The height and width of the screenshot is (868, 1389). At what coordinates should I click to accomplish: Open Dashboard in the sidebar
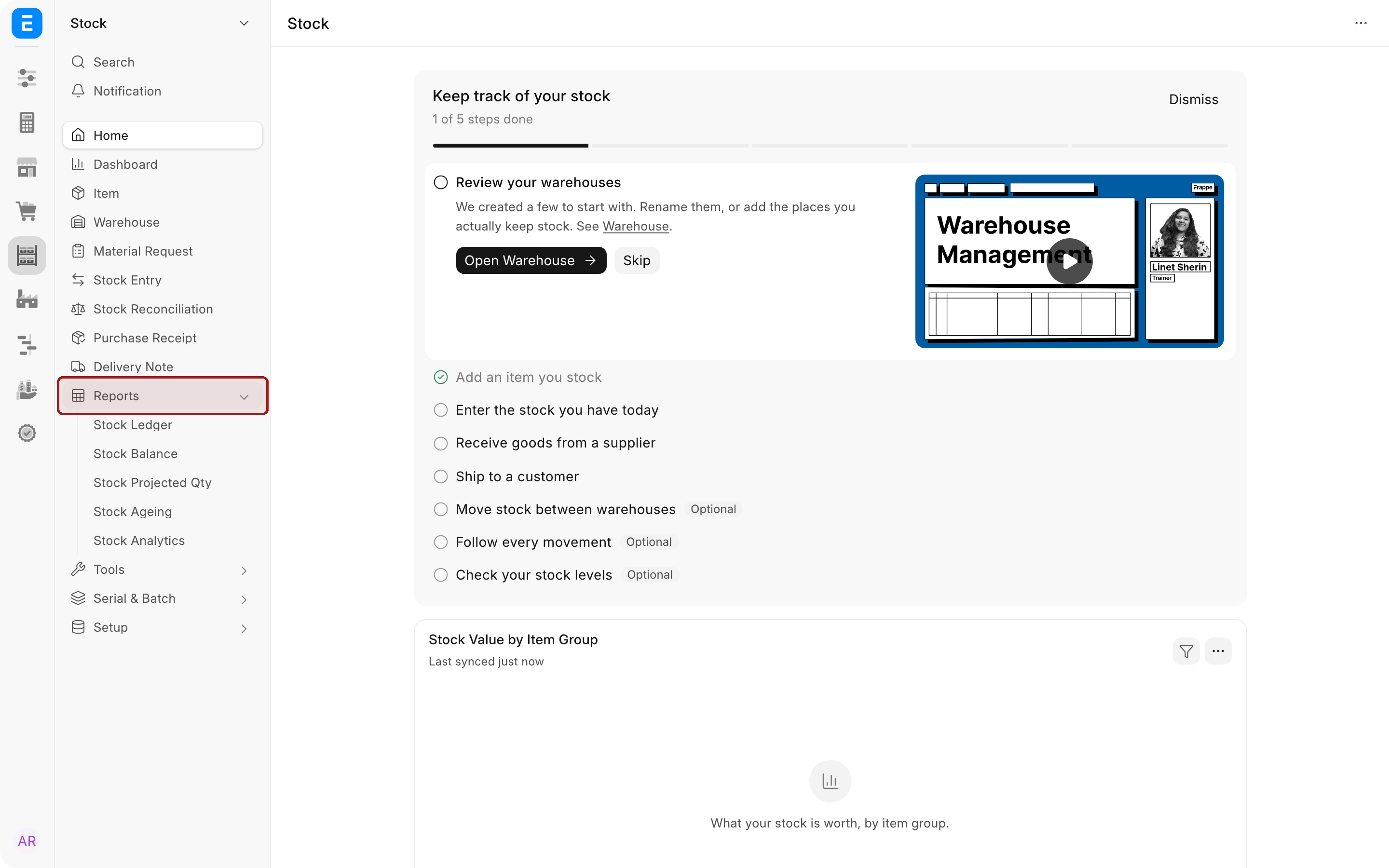[x=162, y=164]
